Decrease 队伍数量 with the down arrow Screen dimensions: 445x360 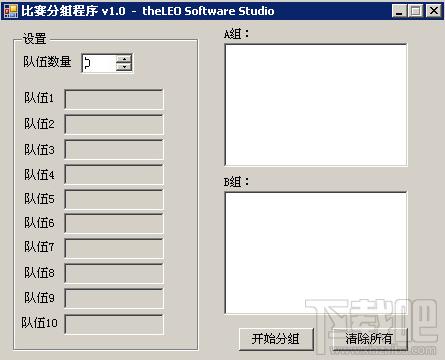(124, 67)
